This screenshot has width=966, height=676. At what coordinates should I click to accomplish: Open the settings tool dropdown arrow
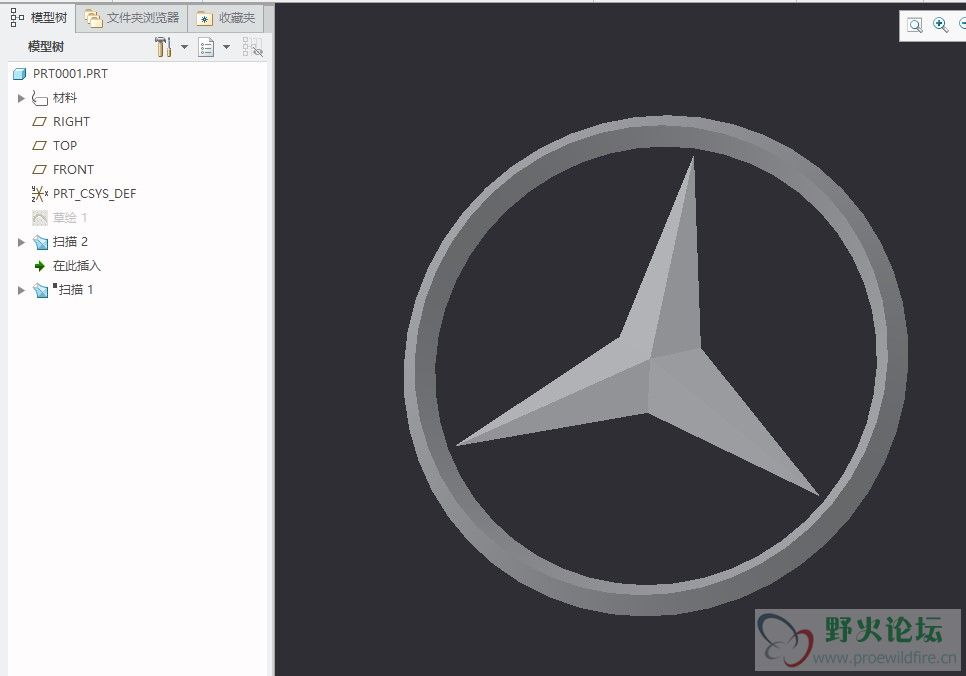tap(184, 47)
